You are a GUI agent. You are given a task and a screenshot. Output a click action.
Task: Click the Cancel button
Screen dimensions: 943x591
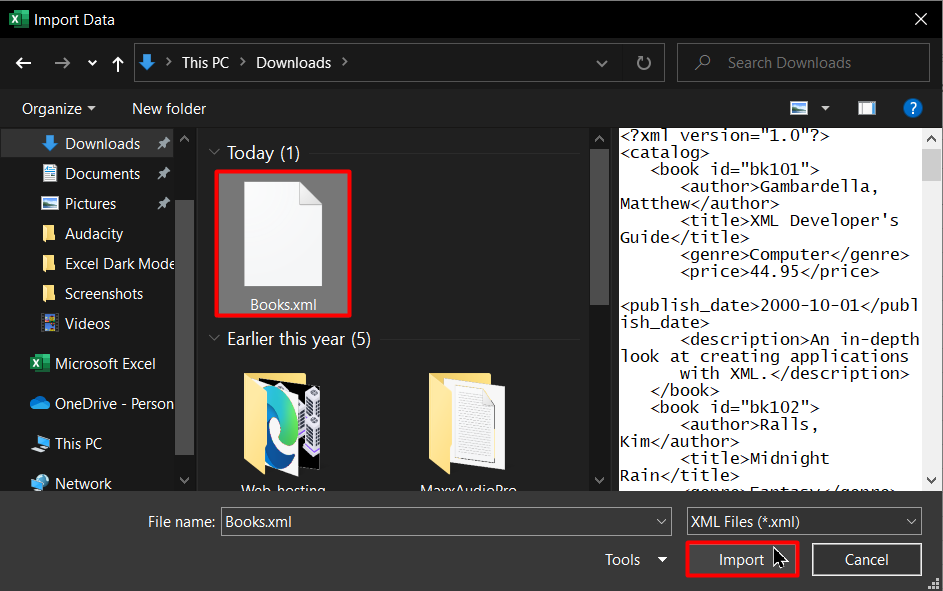(x=866, y=560)
